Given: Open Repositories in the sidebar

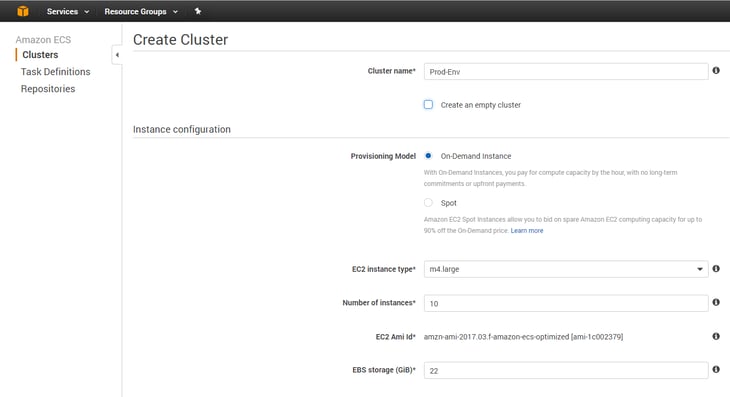Looking at the screenshot, I should 48,89.
